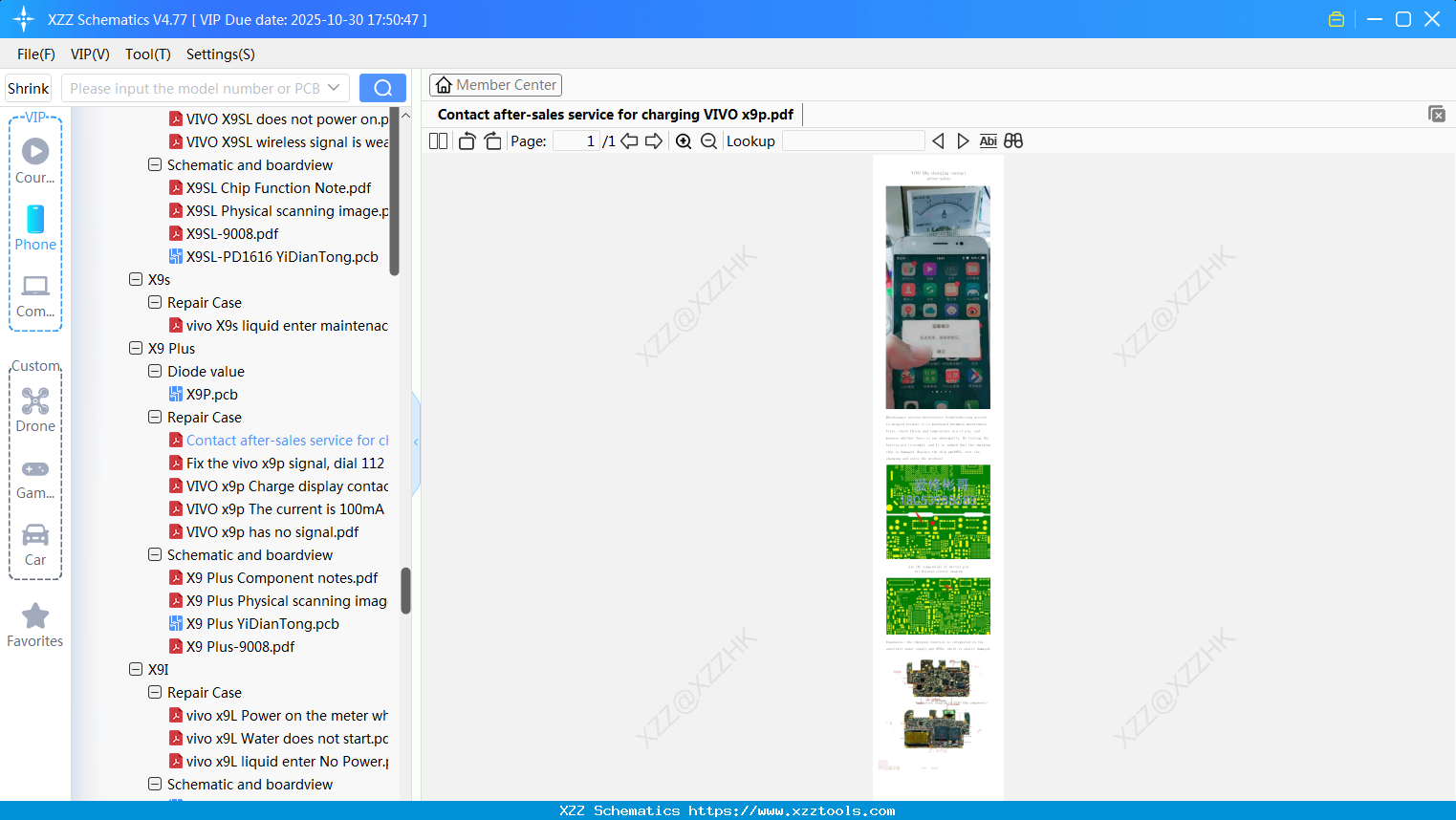Collapse Repair Case under X9 Plus
This screenshot has height=820, width=1456.
155,418
